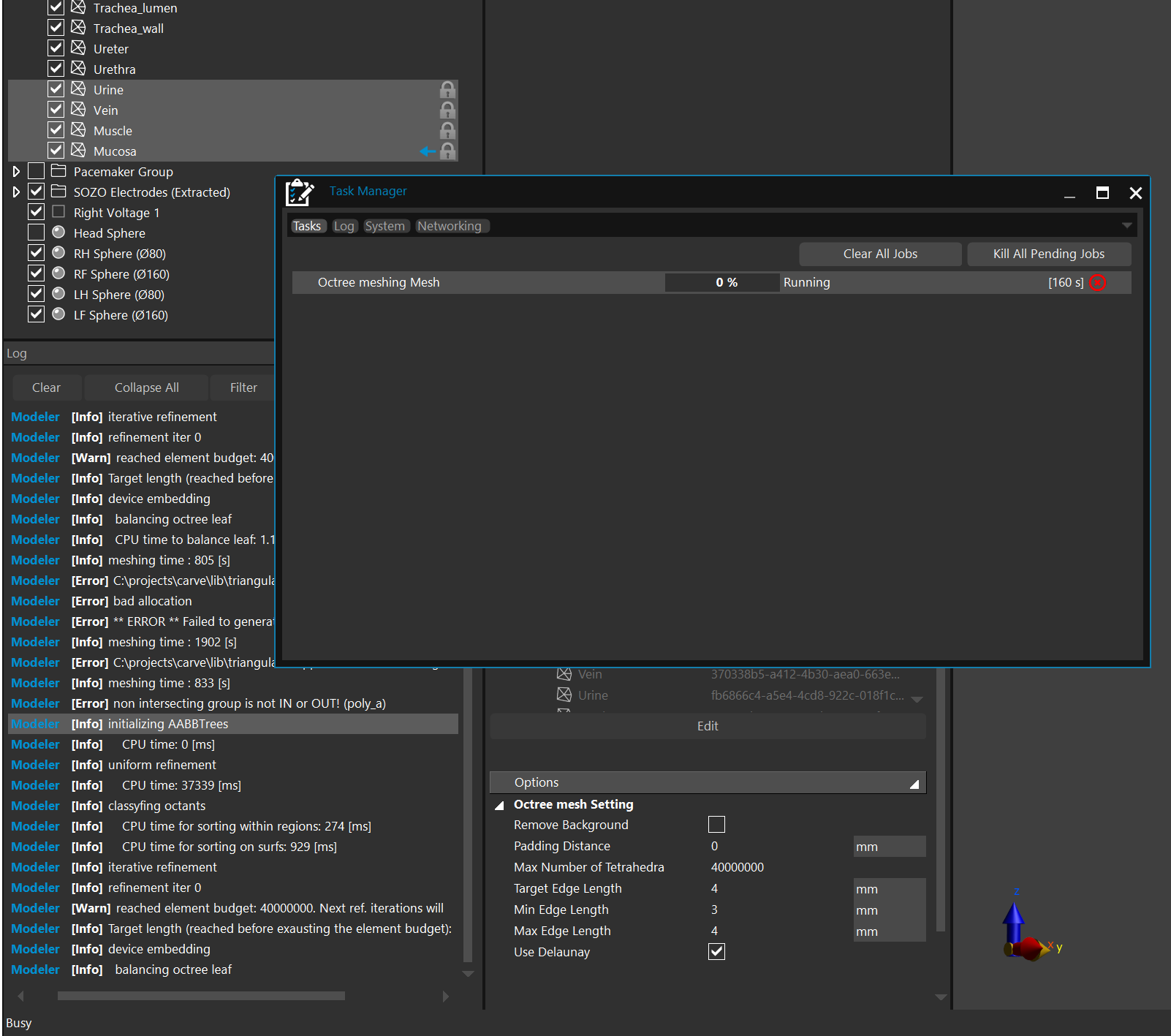Image resolution: width=1171 pixels, height=1036 pixels.
Task: Click the lock icon on Muscle row
Action: coord(447,131)
